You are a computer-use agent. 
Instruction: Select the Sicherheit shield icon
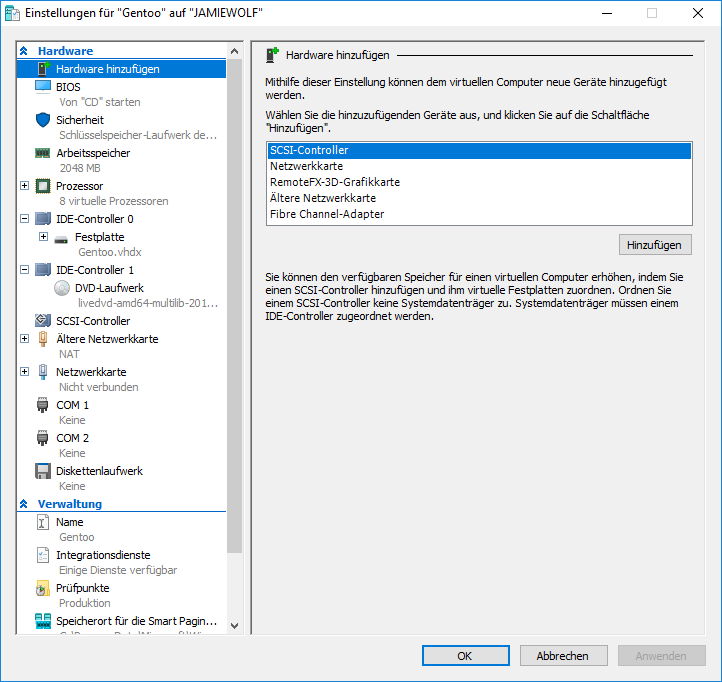(x=43, y=120)
